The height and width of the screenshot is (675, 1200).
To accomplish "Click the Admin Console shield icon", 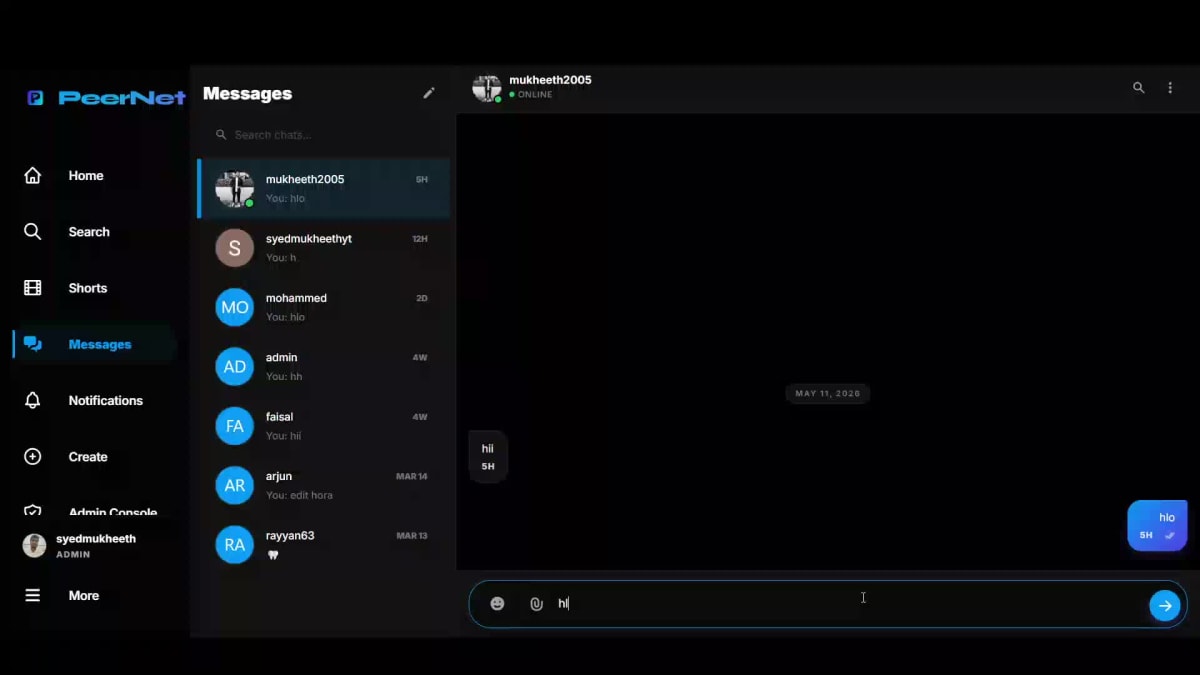I will point(33,512).
